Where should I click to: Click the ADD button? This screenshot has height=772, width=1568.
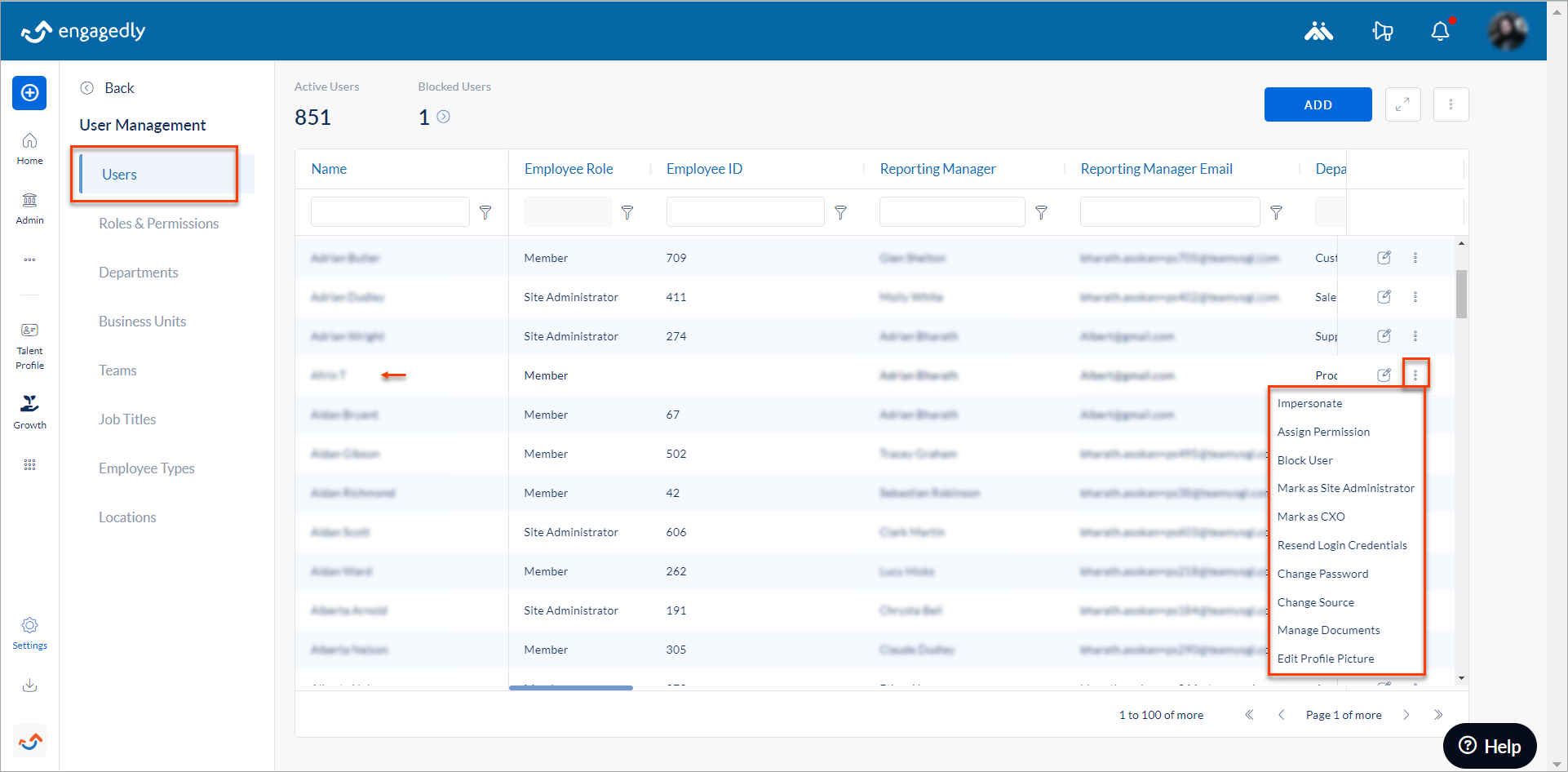1318,104
